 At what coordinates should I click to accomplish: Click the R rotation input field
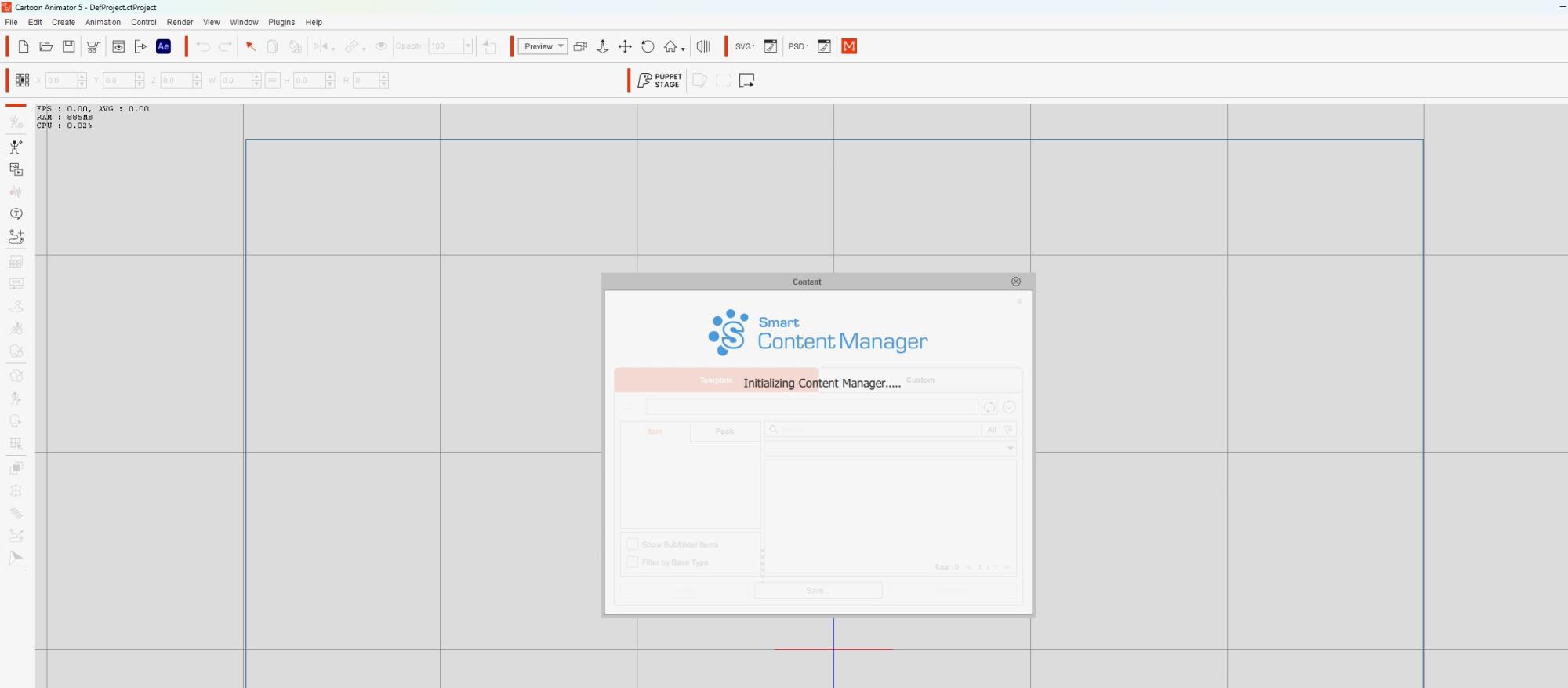365,80
